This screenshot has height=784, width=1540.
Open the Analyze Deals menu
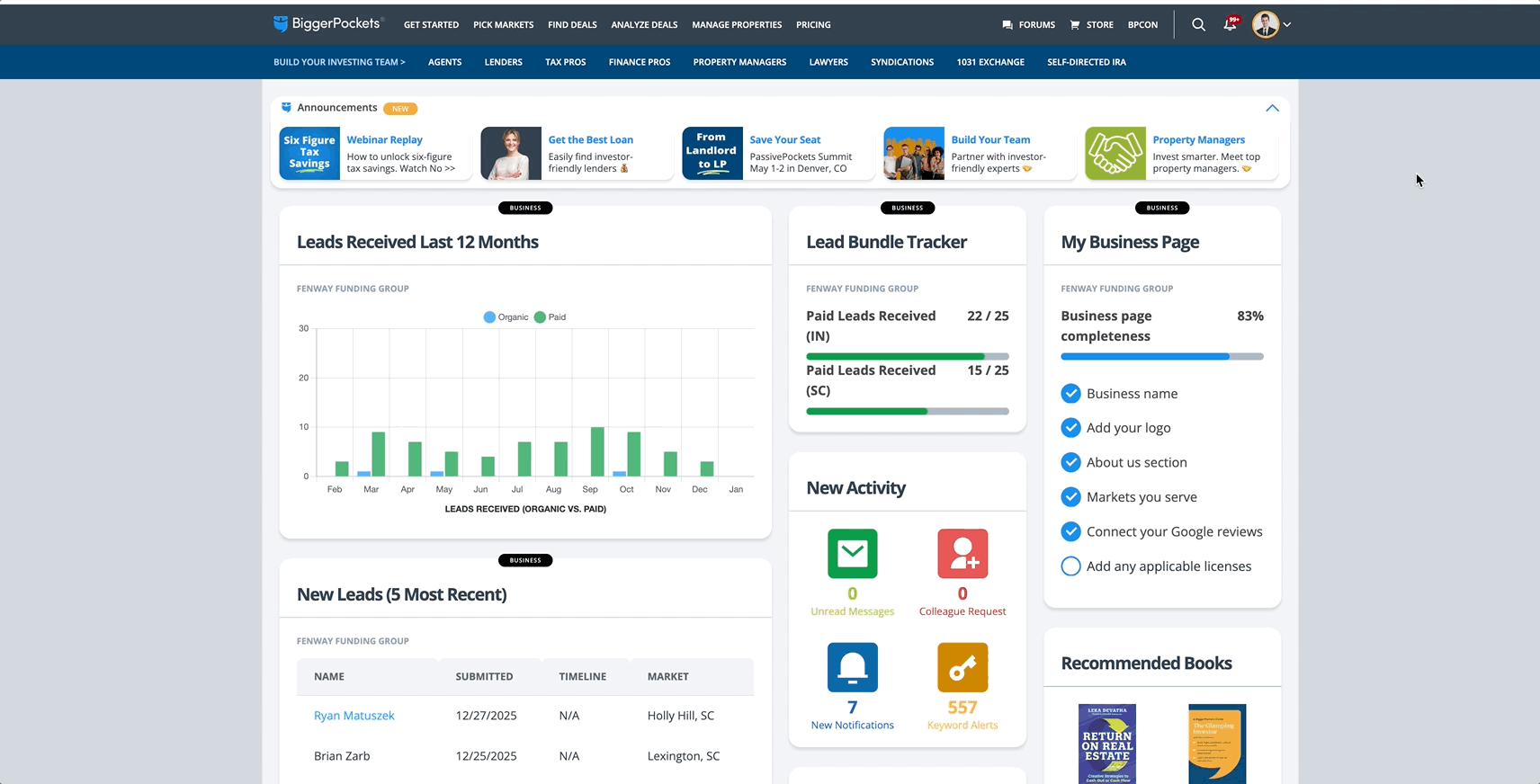(x=644, y=25)
